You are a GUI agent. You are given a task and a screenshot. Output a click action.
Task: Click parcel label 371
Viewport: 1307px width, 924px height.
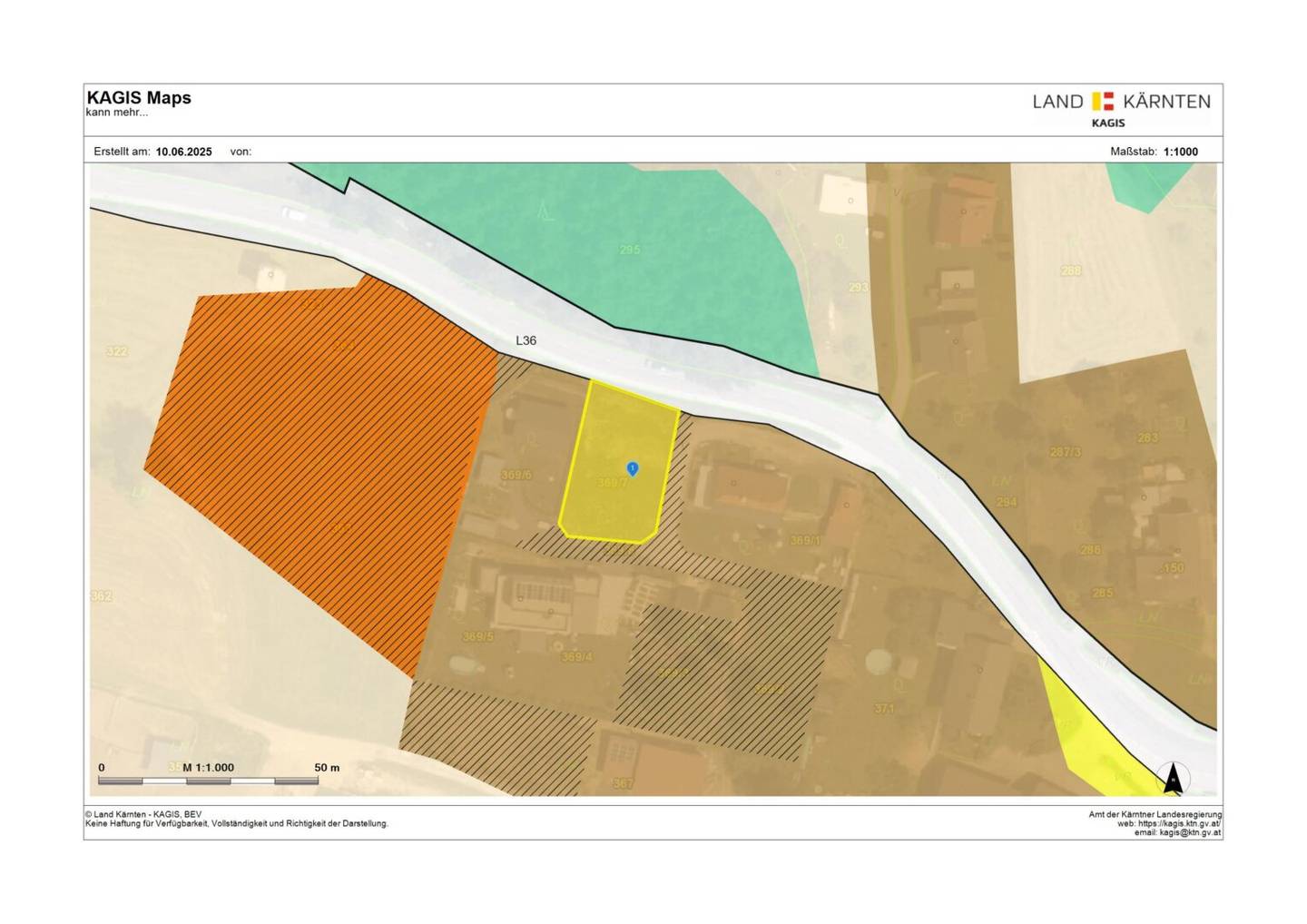click(884, 708)
